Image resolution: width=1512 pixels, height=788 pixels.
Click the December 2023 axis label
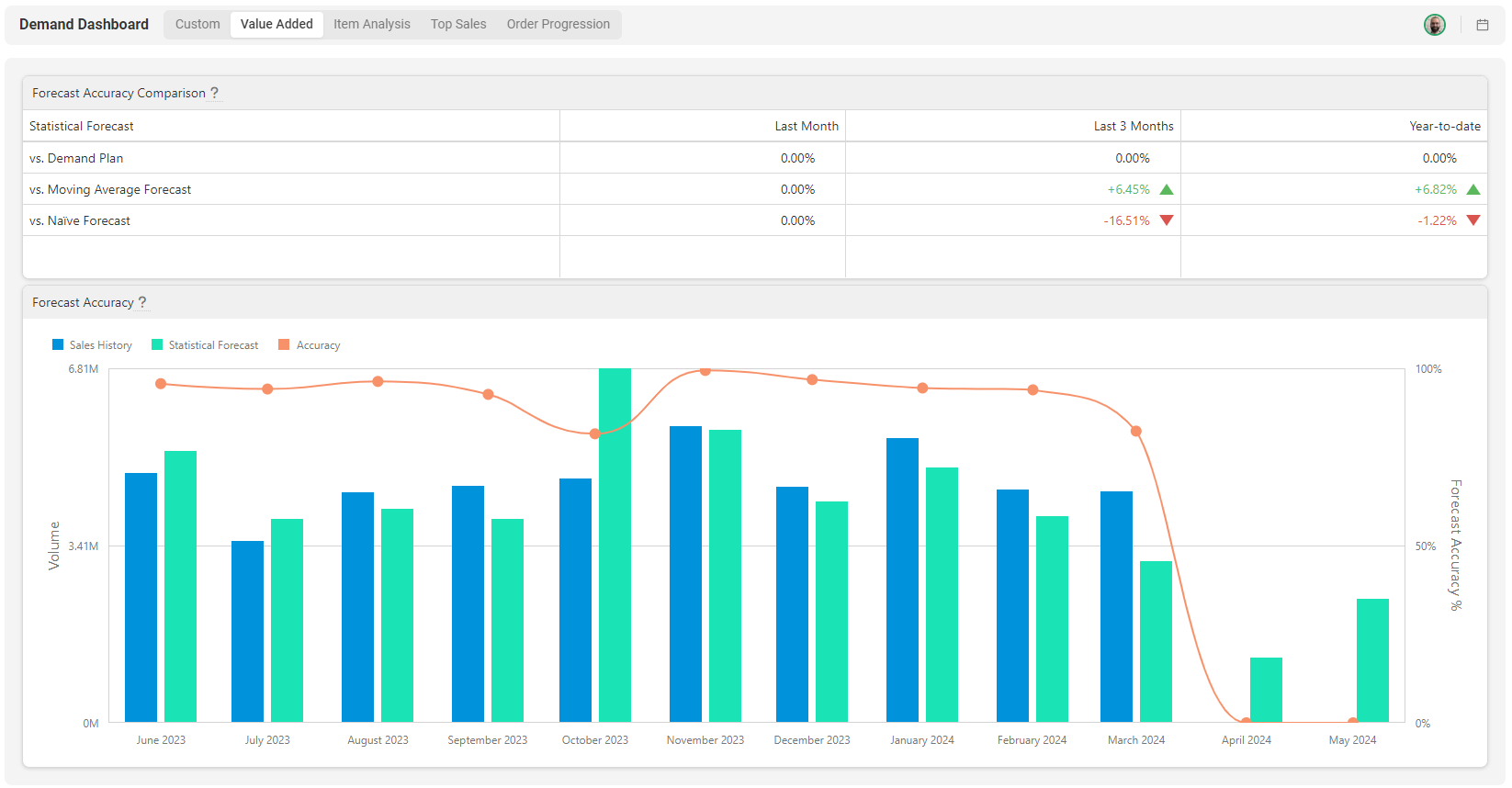pyautogui.click(x=812, y=740)
